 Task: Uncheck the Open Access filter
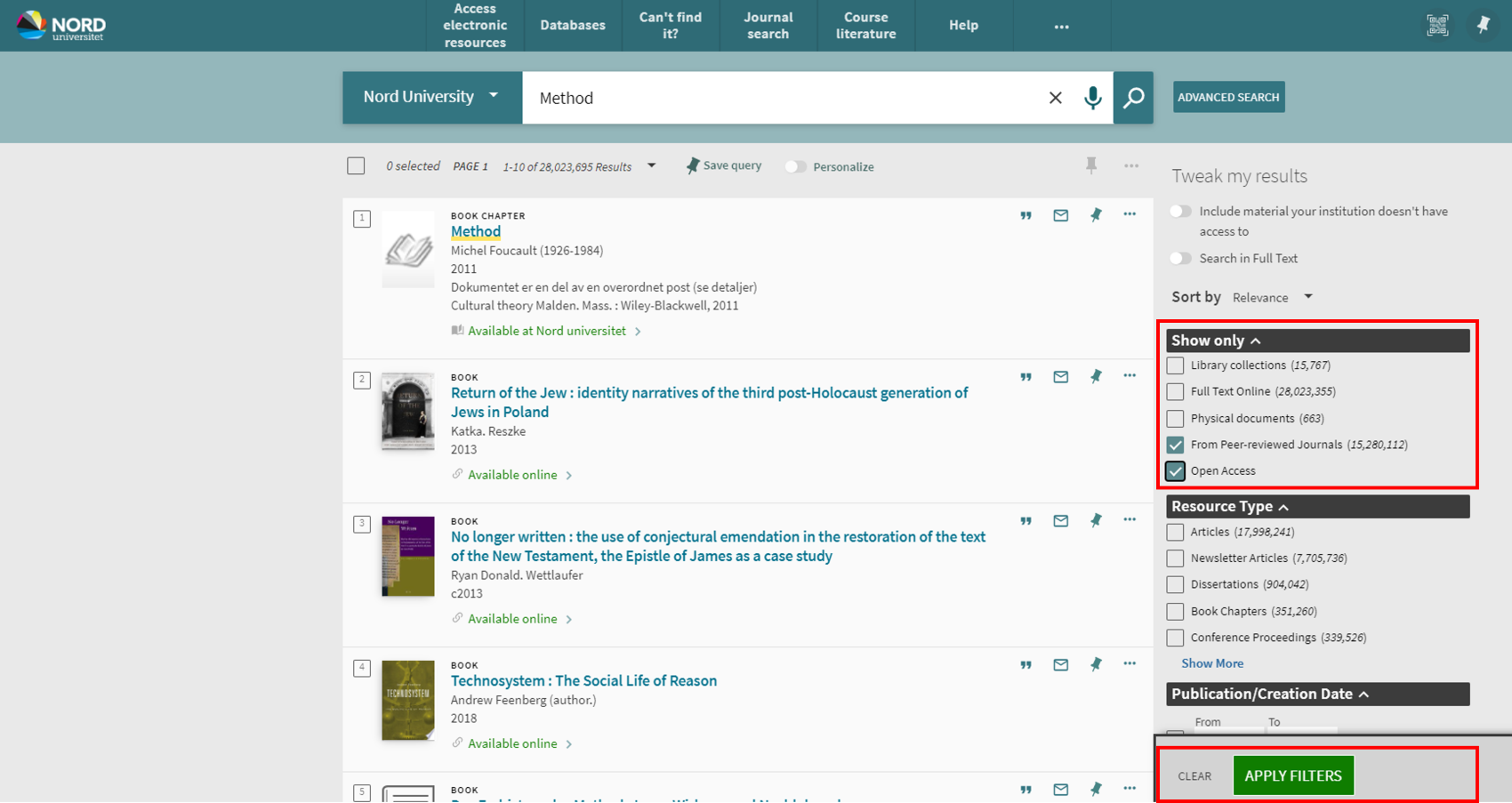pyautogui.click(x=1174, y=470)
